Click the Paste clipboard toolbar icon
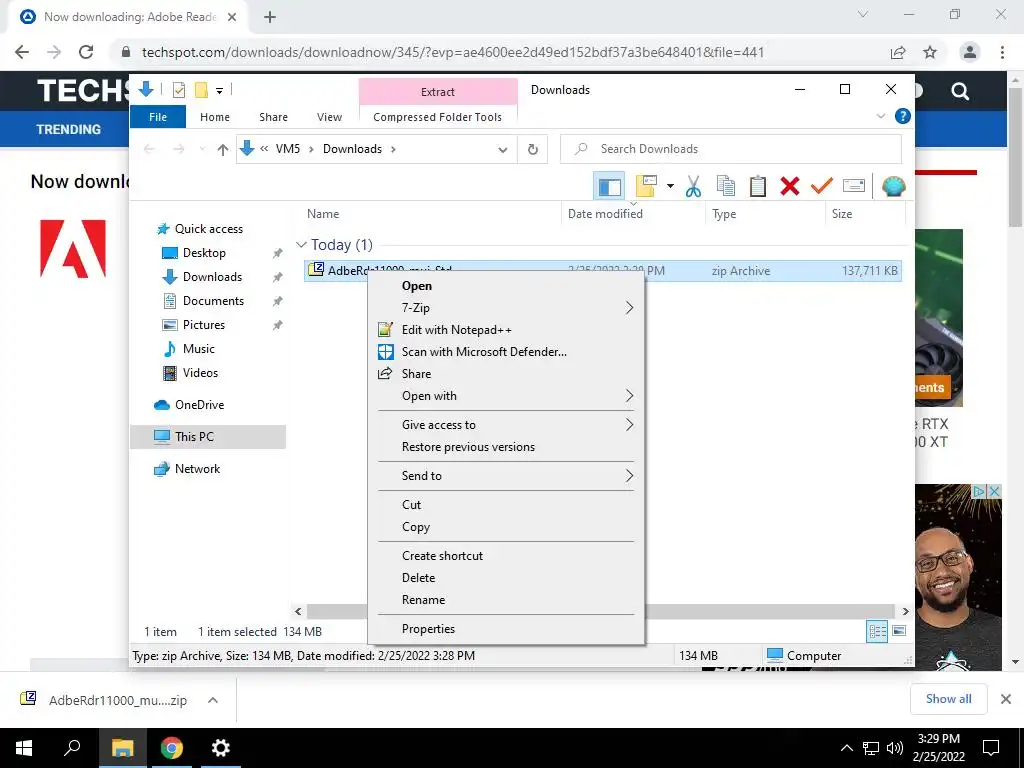This screenshot has width=1024, height=768. [x=758, y=186]
